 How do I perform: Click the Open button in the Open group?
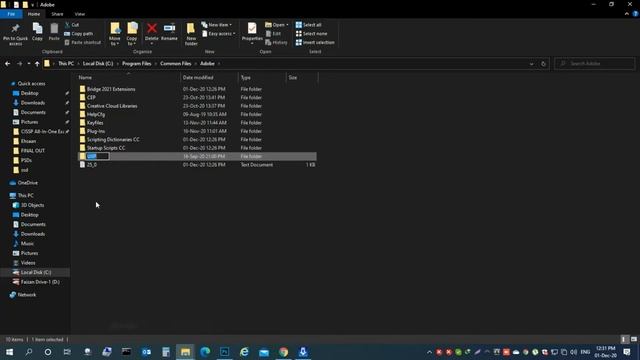tap(276, 25)
